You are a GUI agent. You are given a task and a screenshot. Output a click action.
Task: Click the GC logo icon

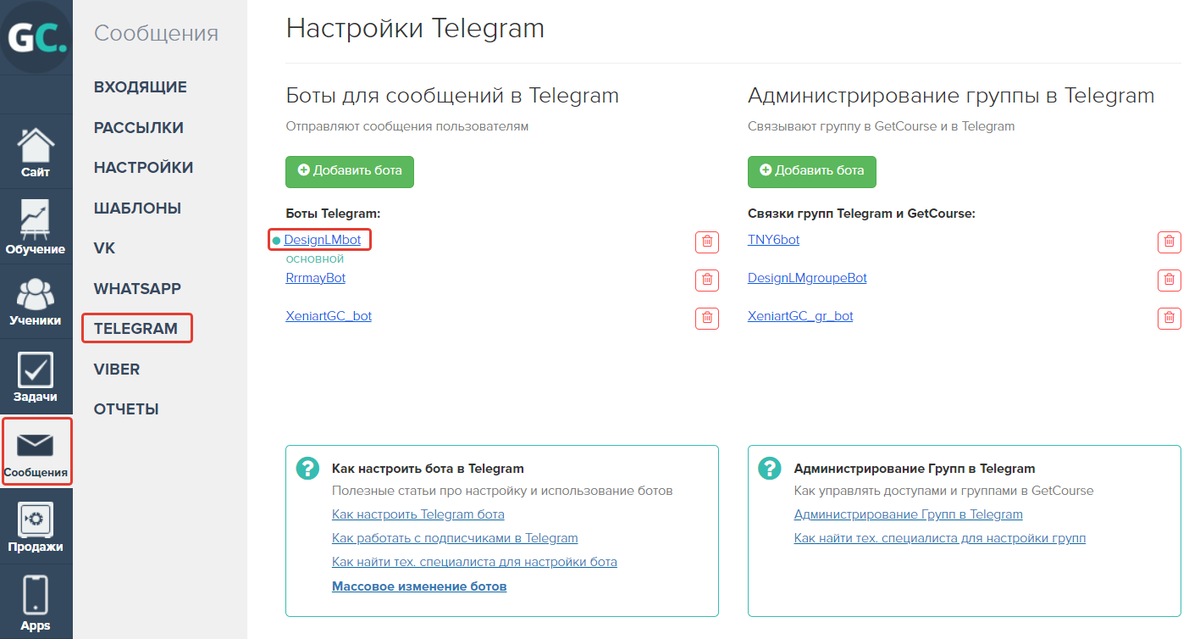(x=36, y=37)
